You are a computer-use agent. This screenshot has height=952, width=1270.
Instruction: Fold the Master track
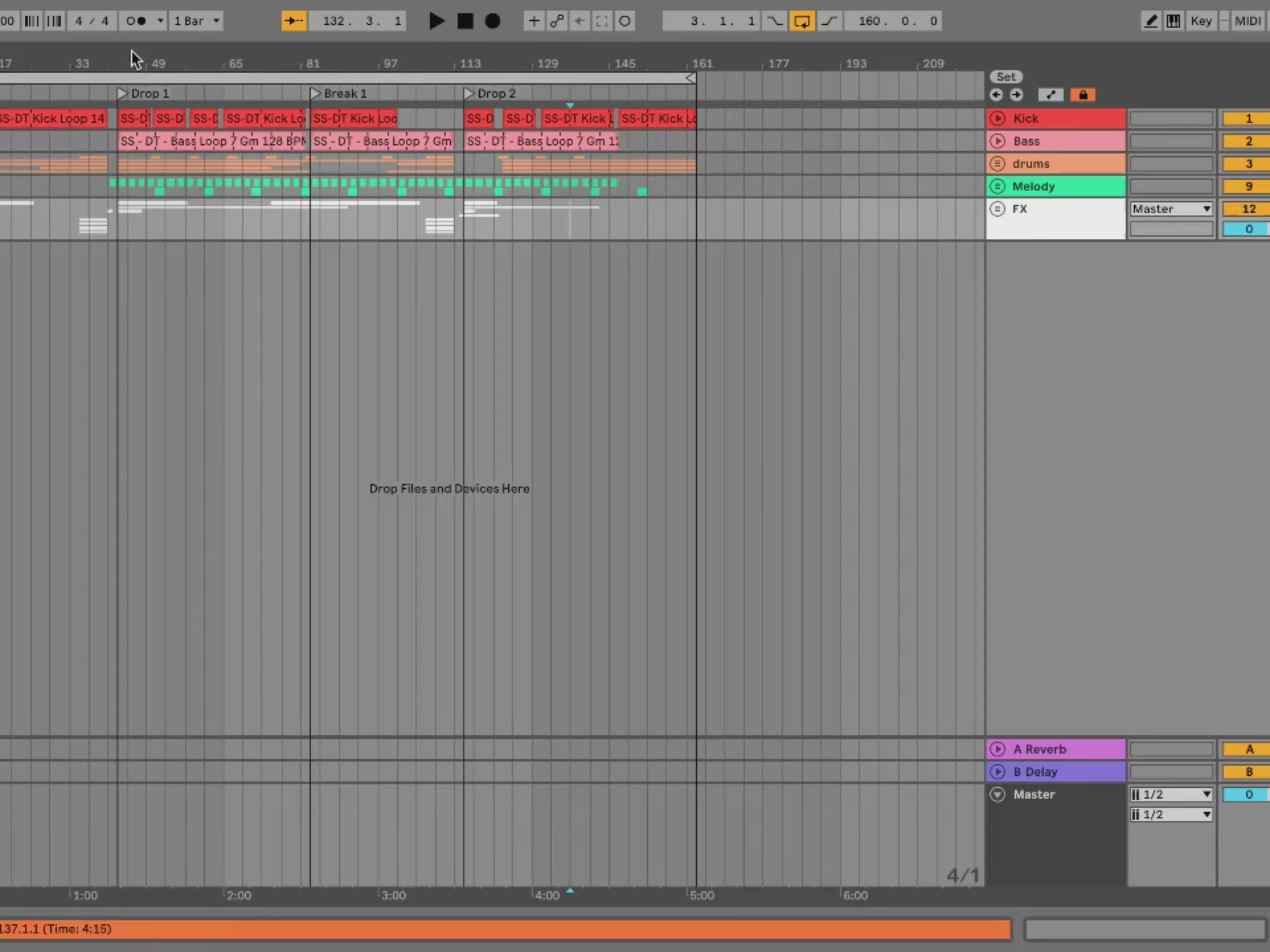pos(997,795)
